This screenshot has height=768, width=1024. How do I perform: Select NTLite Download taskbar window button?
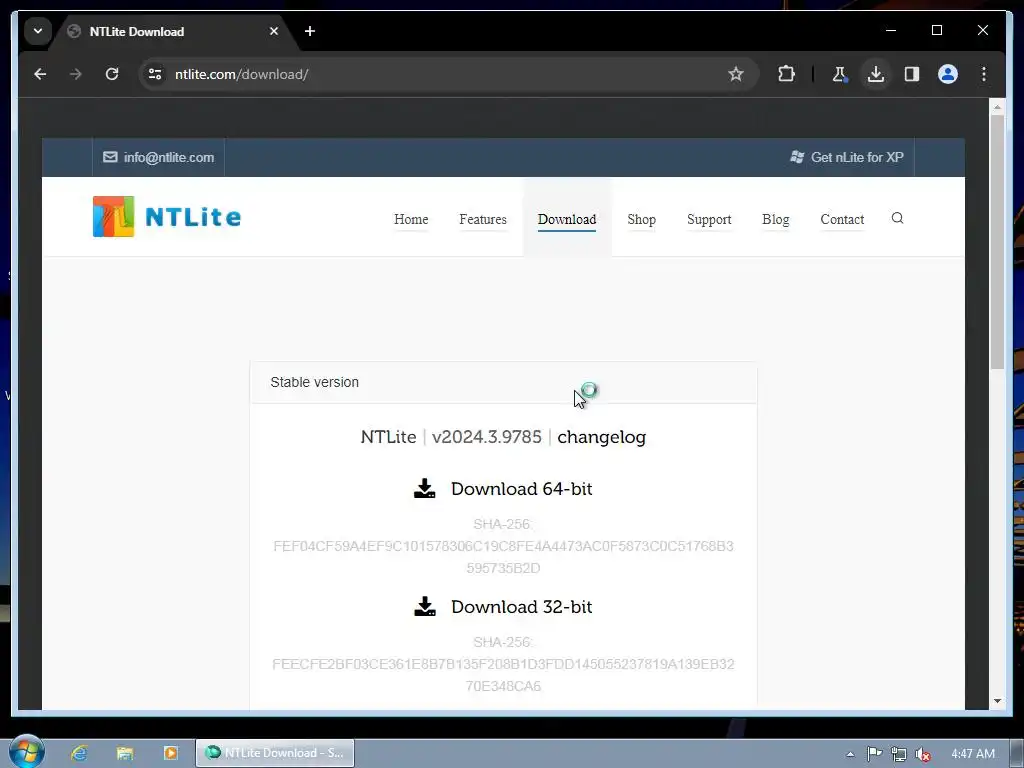pos(275,753)
